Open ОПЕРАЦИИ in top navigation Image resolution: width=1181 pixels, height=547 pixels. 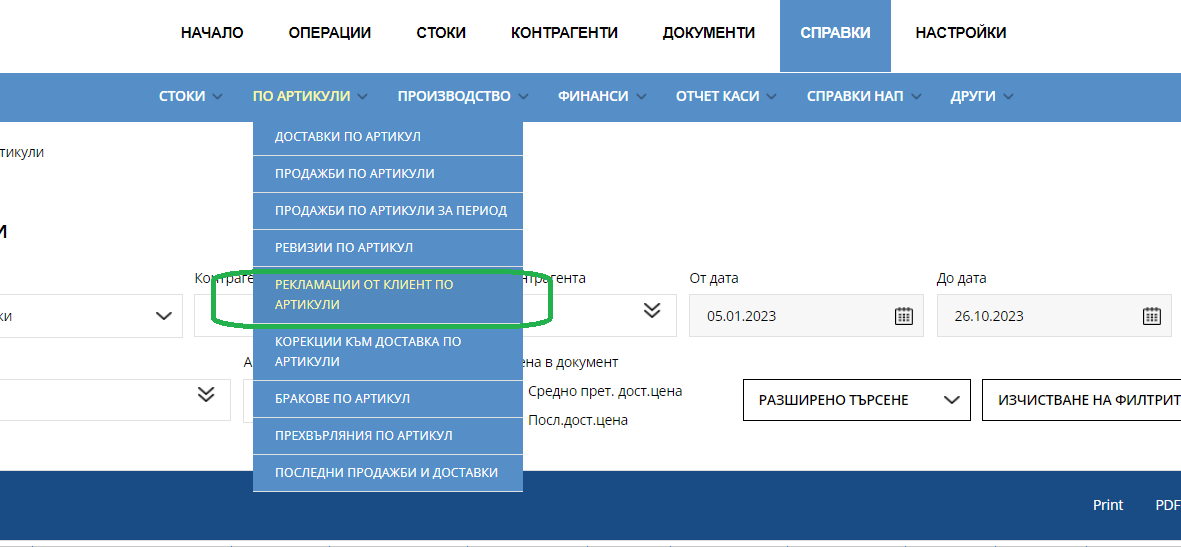coord(330,33)
